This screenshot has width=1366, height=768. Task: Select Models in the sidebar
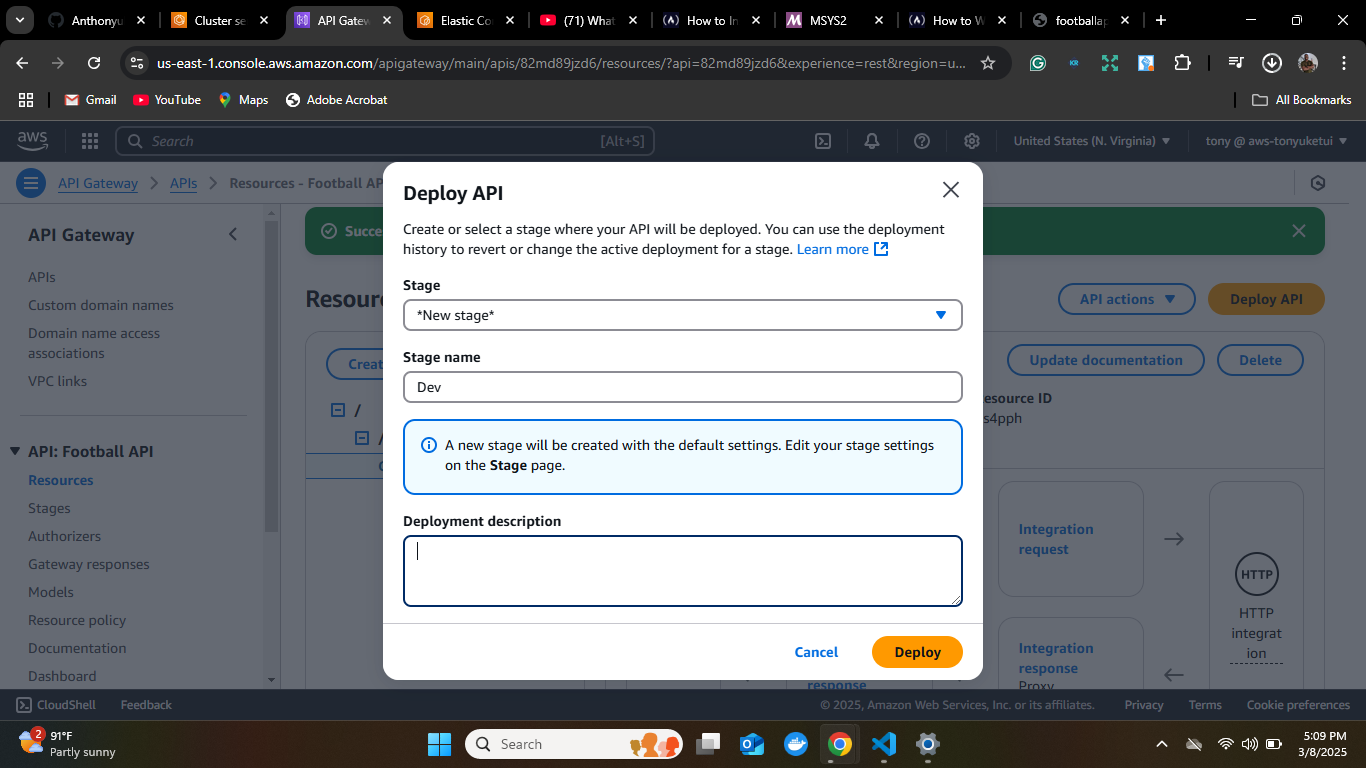tap(51, 592)
